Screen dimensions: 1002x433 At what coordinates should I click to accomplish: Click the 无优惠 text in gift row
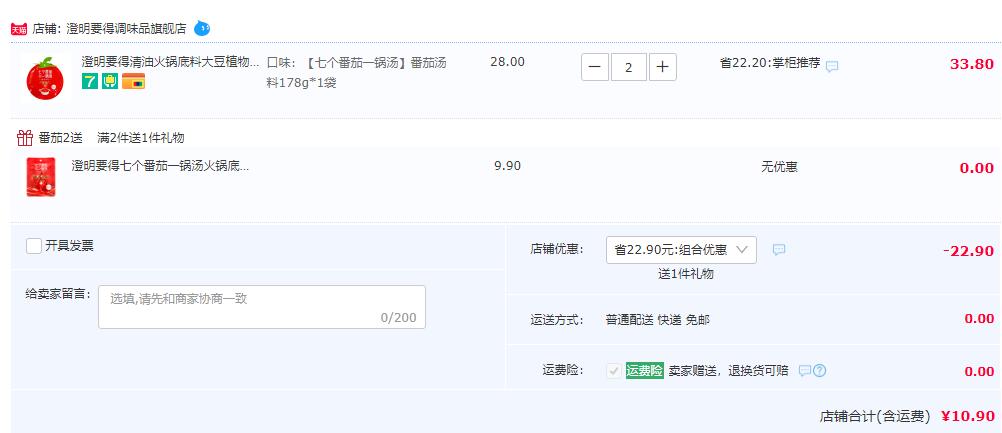779,167
